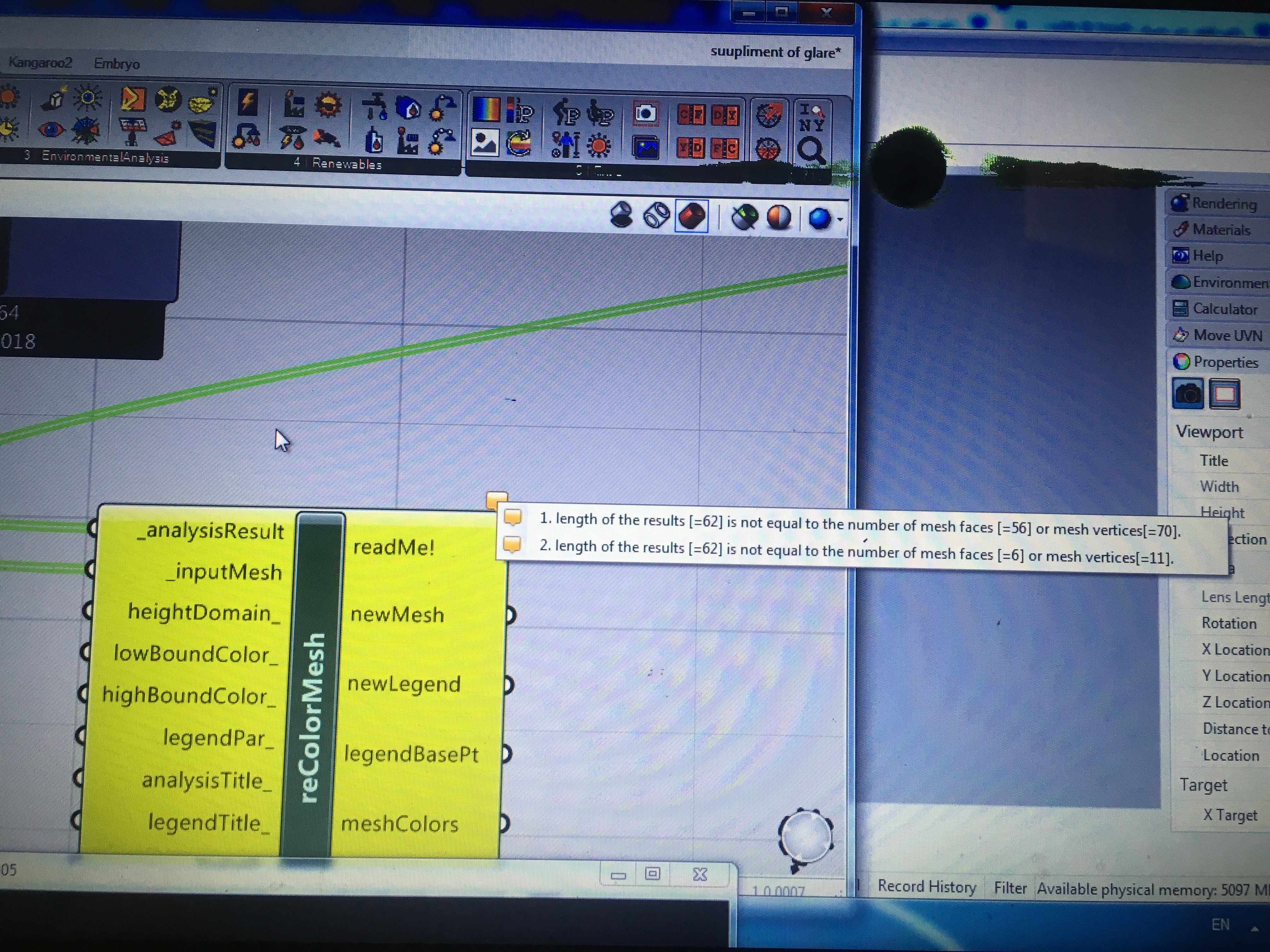The width and height of the screenshot is (1270, 952).
Task: Toggle the orange half-sphere document preview settings
Action: (x=779, y=218)
